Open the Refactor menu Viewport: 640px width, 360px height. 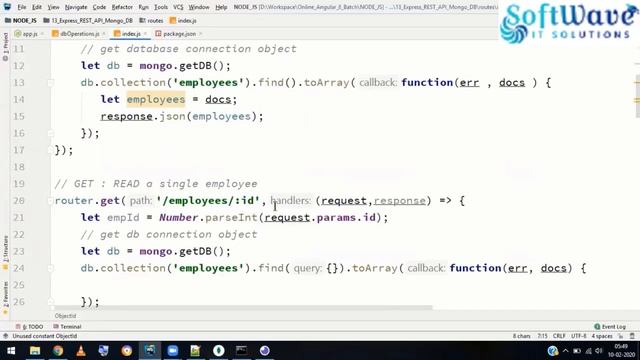pyautogui.click(x=122, y=7)
